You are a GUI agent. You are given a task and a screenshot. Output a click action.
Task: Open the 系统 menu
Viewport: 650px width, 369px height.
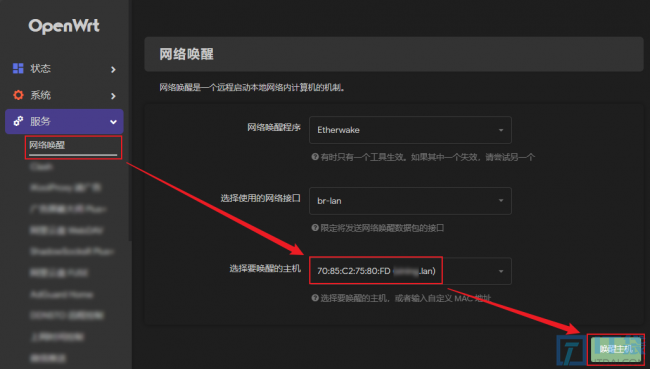[64, 95]
